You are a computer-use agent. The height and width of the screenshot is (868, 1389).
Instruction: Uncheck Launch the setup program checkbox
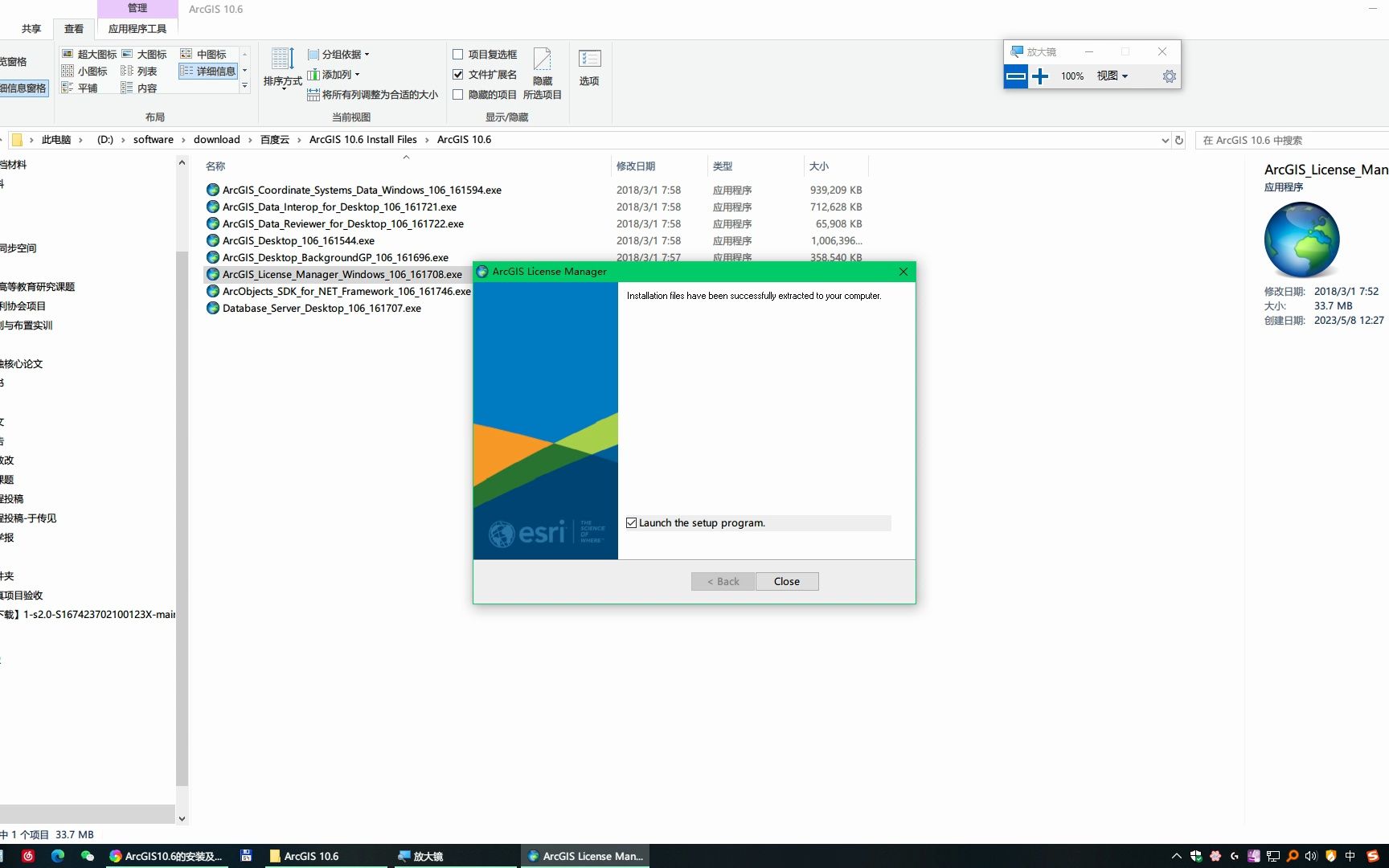pyautogui.click(x=632, y=523)
